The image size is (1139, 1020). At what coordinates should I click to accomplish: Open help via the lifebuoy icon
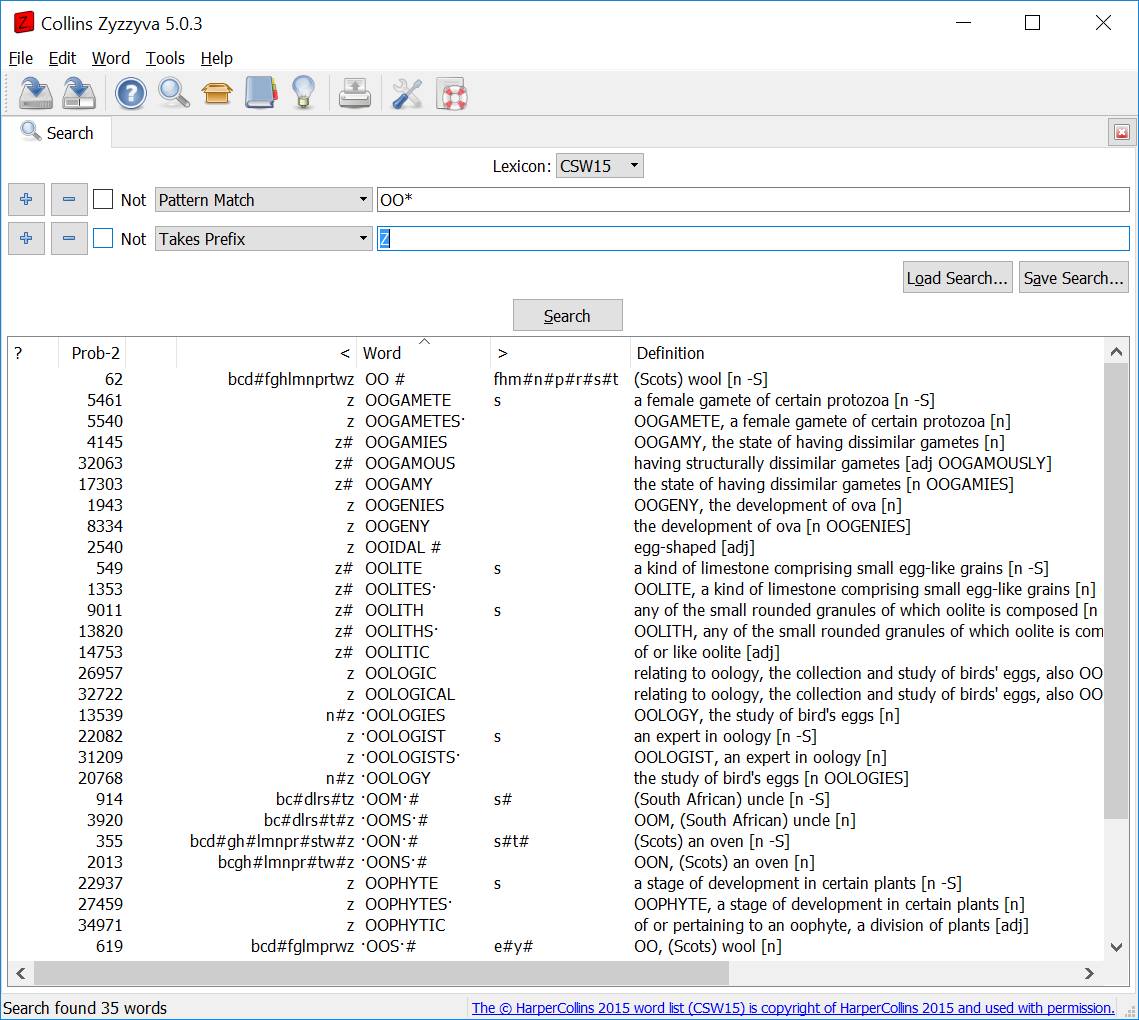452,94
